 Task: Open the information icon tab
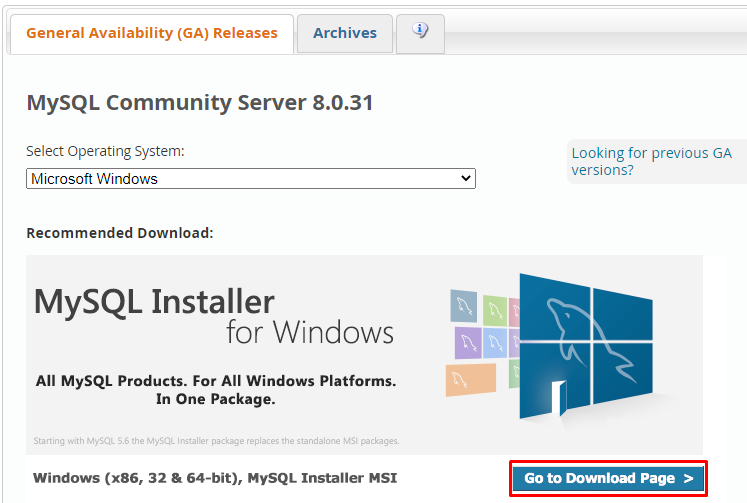click(x=420, y=34)
